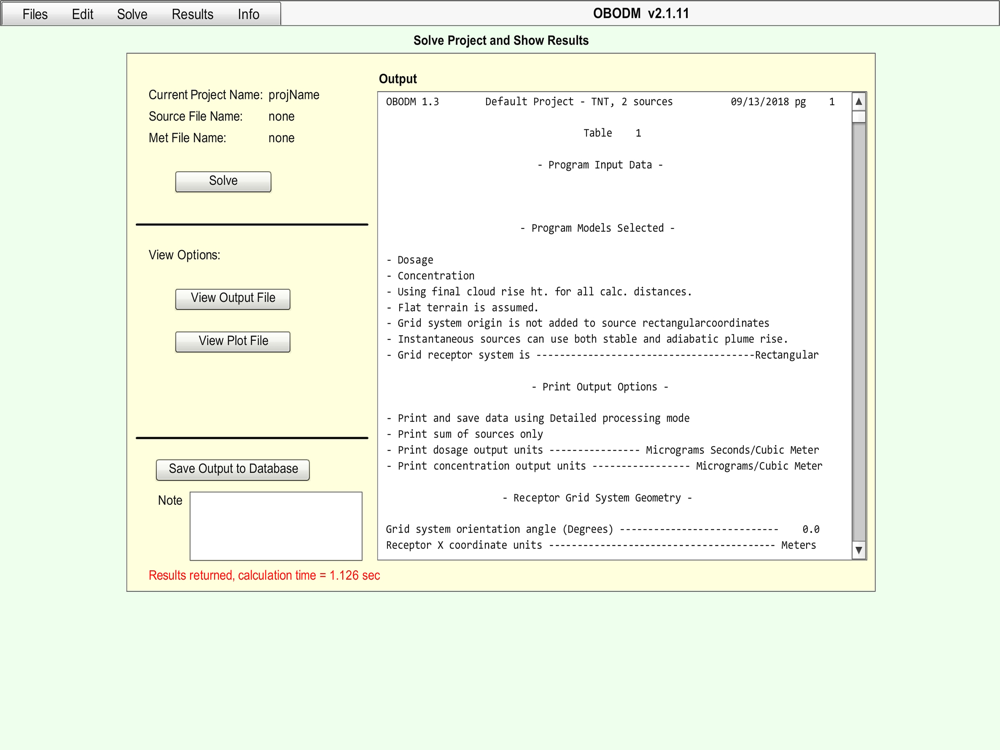The width and height of the screenshot is (1000, 750).
Task: Open the Results menu
Action: [192, 14]
